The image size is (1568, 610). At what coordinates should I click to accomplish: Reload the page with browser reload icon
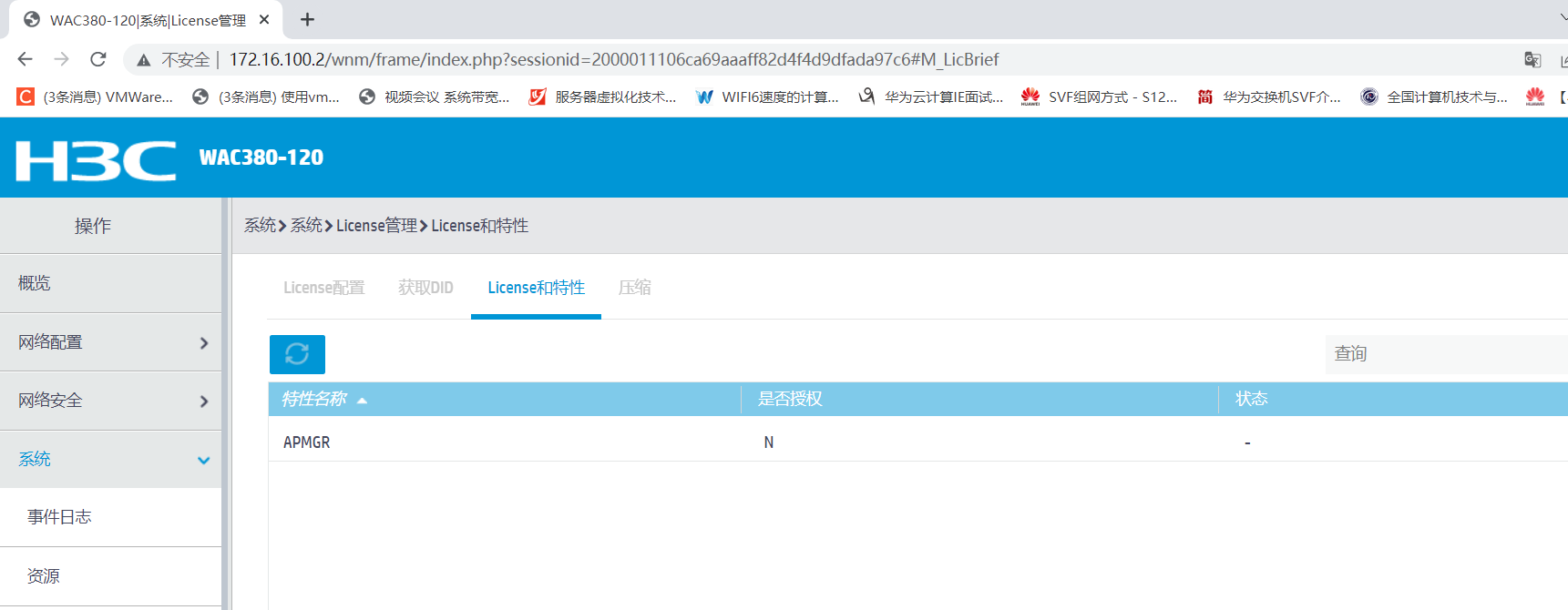98,59
